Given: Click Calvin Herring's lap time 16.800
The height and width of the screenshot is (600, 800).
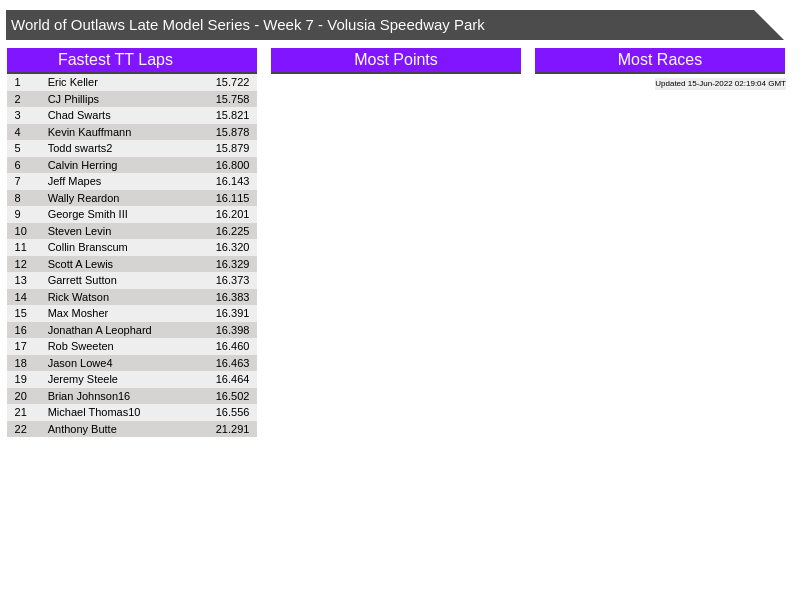Looking at the screenshot, I should point(232,165).
